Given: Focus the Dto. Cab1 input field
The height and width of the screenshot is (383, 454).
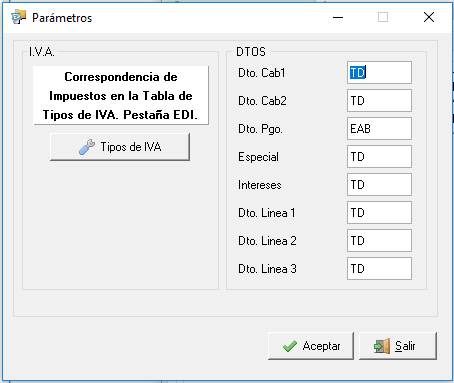Looking at the screenshot, I should [379, 72].
